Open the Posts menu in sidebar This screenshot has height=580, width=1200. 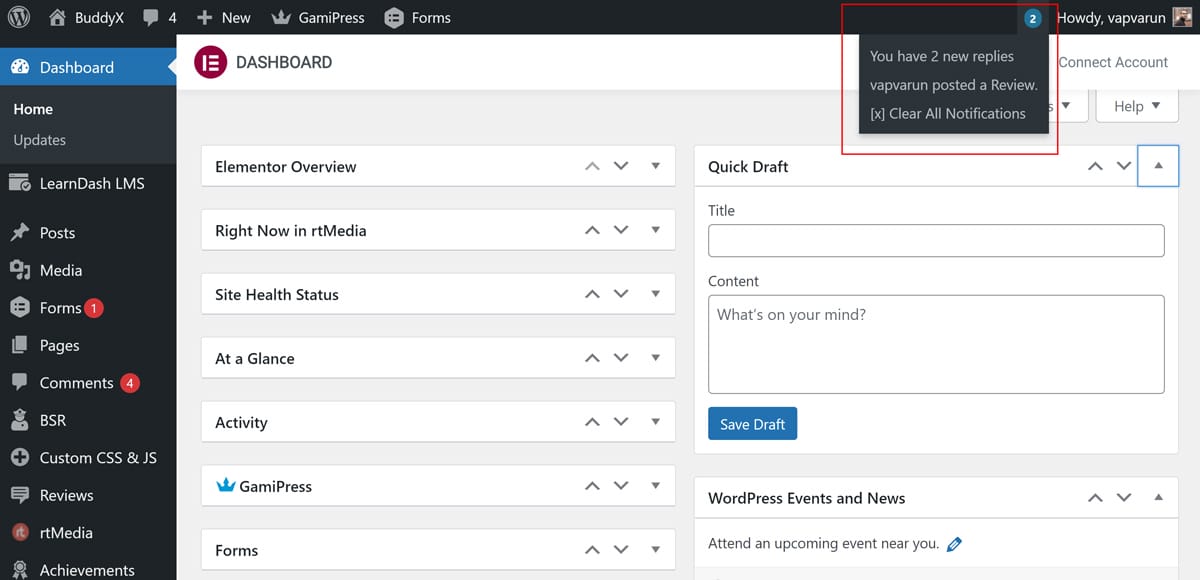click(57, 232)
